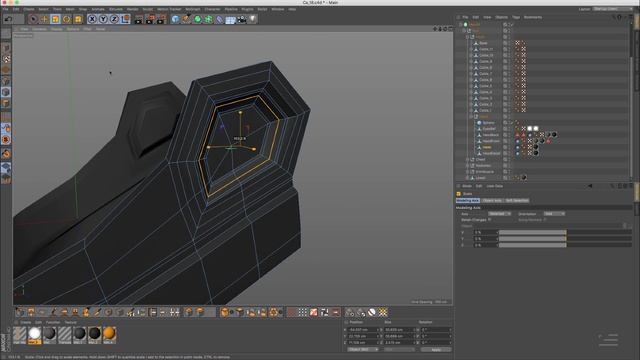Switch to Polygons mode in left palette
The width and height of the screenshot is (640, 360).
tap(6, 103)
